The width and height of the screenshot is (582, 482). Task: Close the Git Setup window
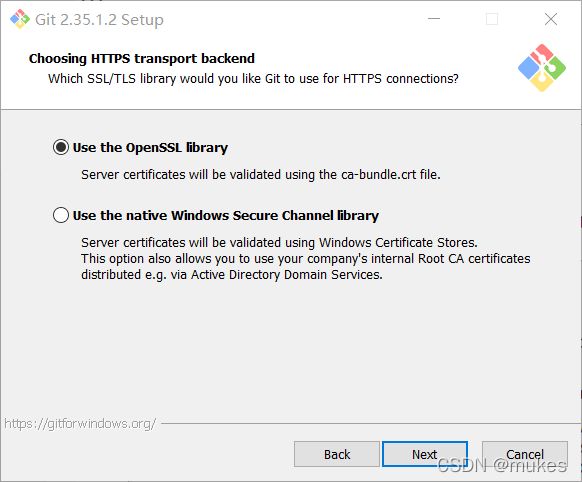tap(551, 19)
